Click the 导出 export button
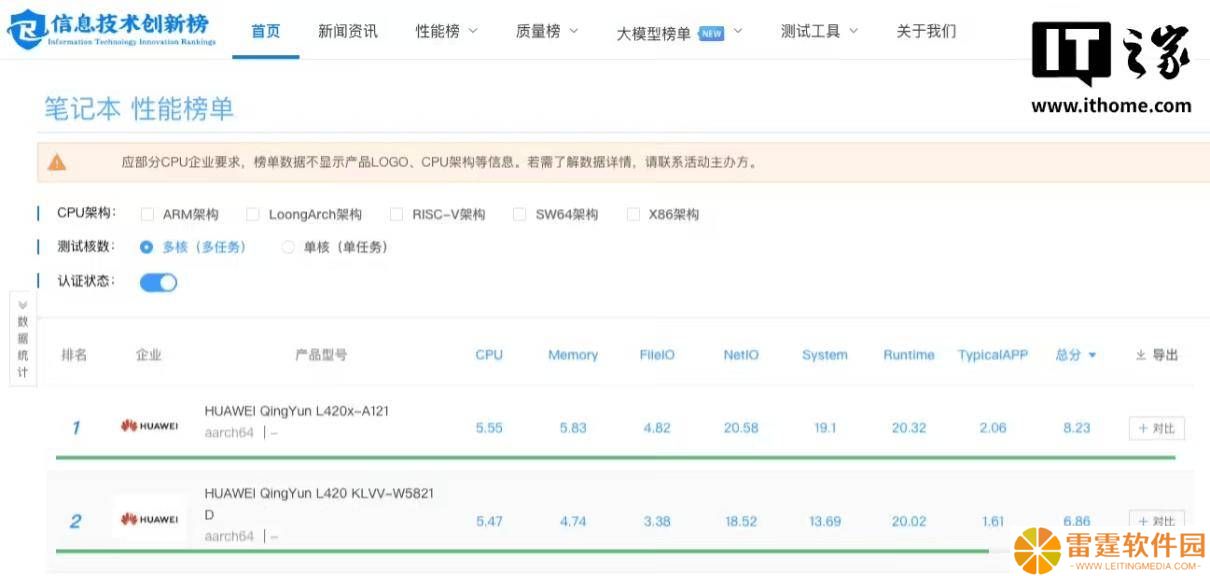Screen dimensions: 1210x576 coord(1157,355)
